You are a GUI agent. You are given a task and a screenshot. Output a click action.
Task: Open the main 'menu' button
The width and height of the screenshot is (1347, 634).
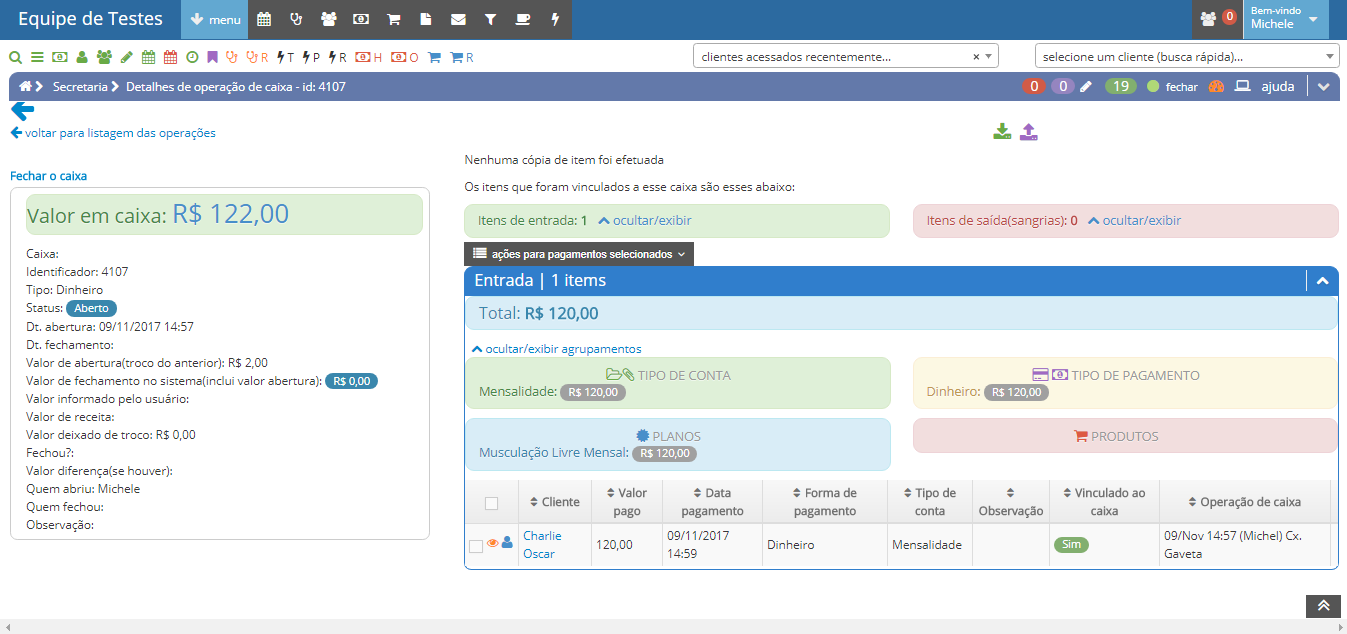(x=214, y=19)
